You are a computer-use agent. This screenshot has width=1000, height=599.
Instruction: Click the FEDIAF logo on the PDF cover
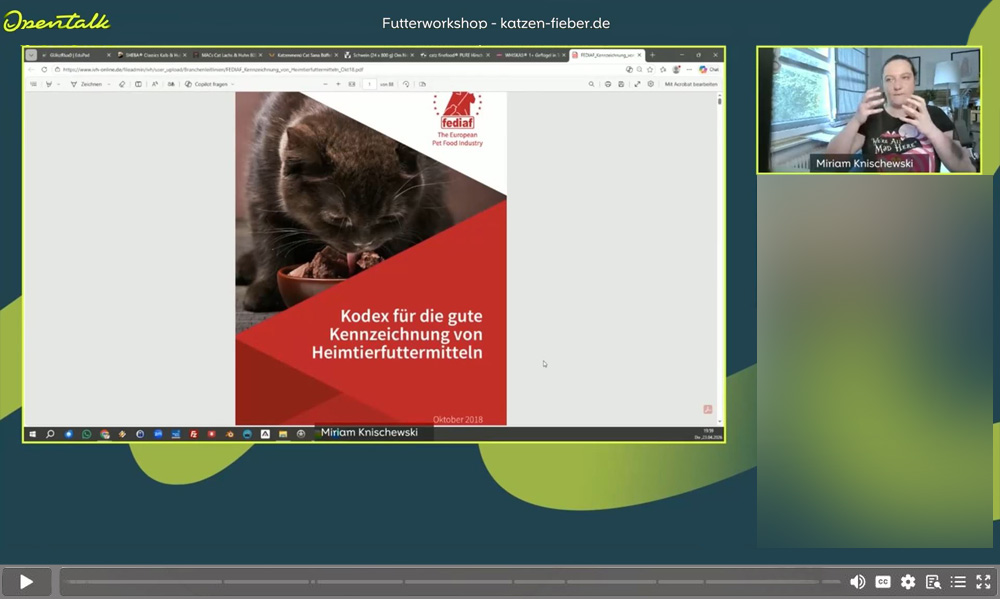click(457, 119)
